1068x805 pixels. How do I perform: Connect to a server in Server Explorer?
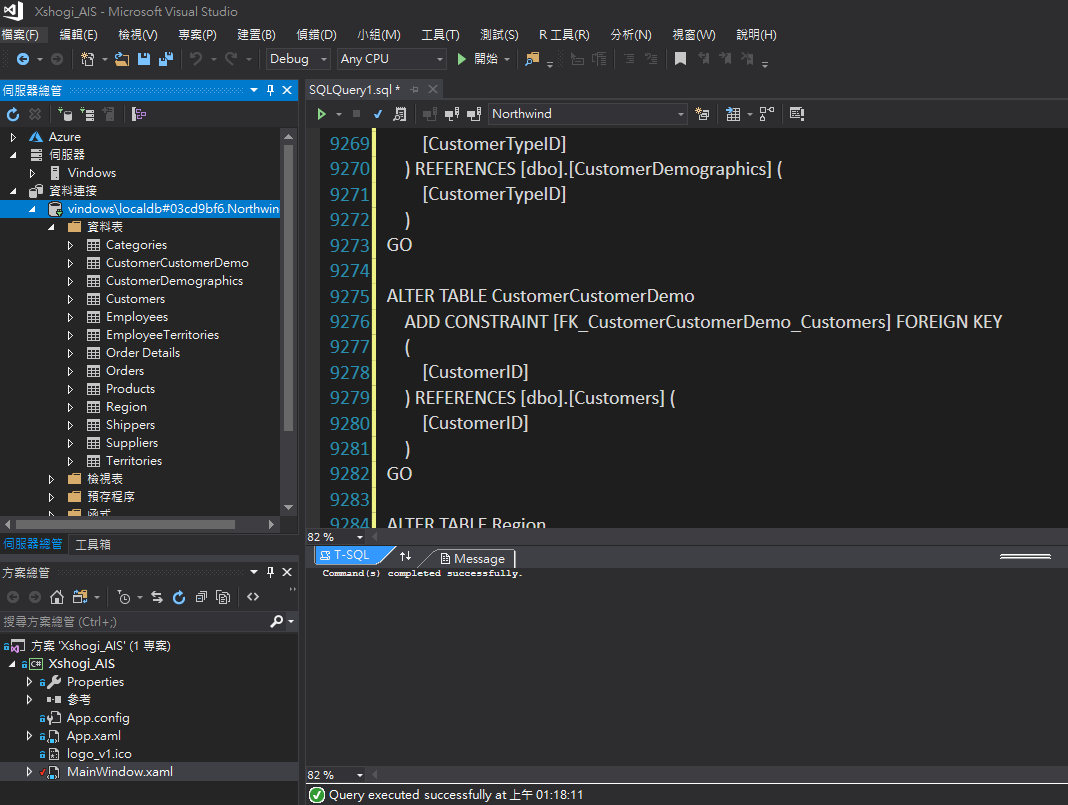click(87, 114)
